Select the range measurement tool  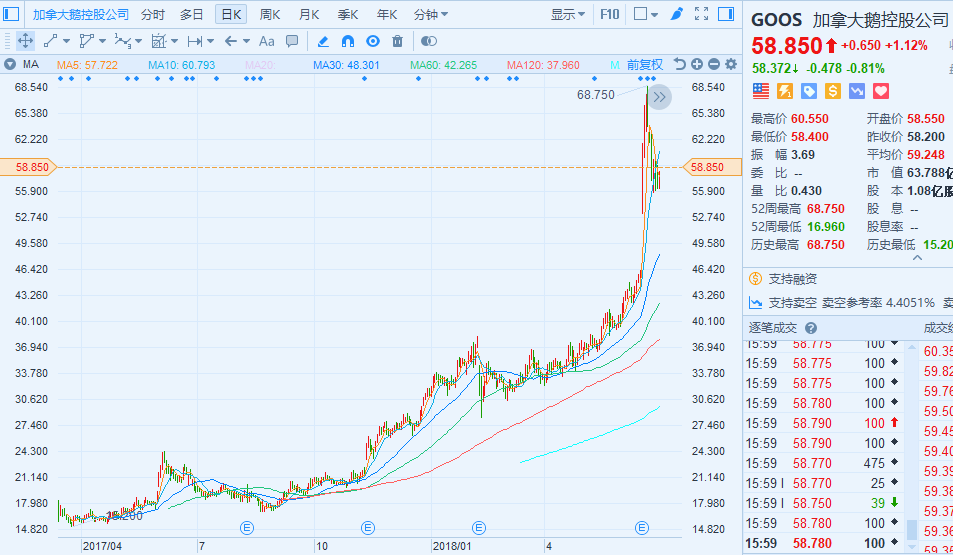point(194,41)
